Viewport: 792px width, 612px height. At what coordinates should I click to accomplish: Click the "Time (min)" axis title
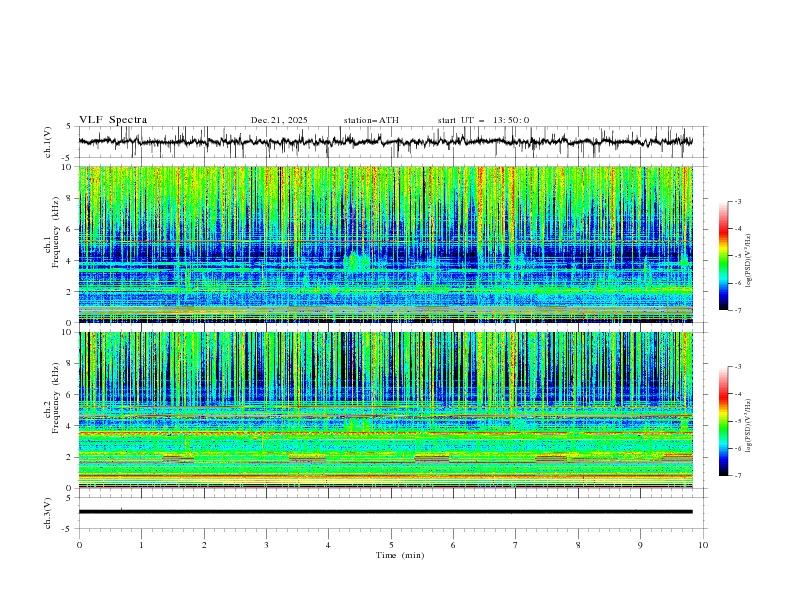[x=400, y=555]
